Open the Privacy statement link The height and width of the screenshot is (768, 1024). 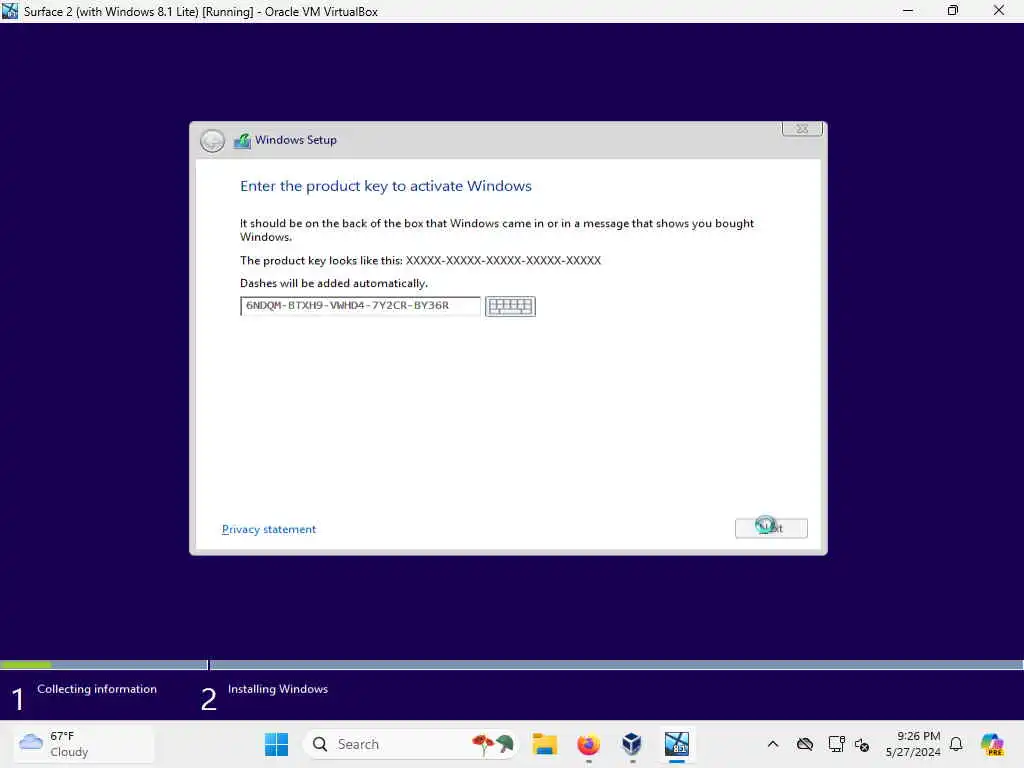tap(268, 529)
